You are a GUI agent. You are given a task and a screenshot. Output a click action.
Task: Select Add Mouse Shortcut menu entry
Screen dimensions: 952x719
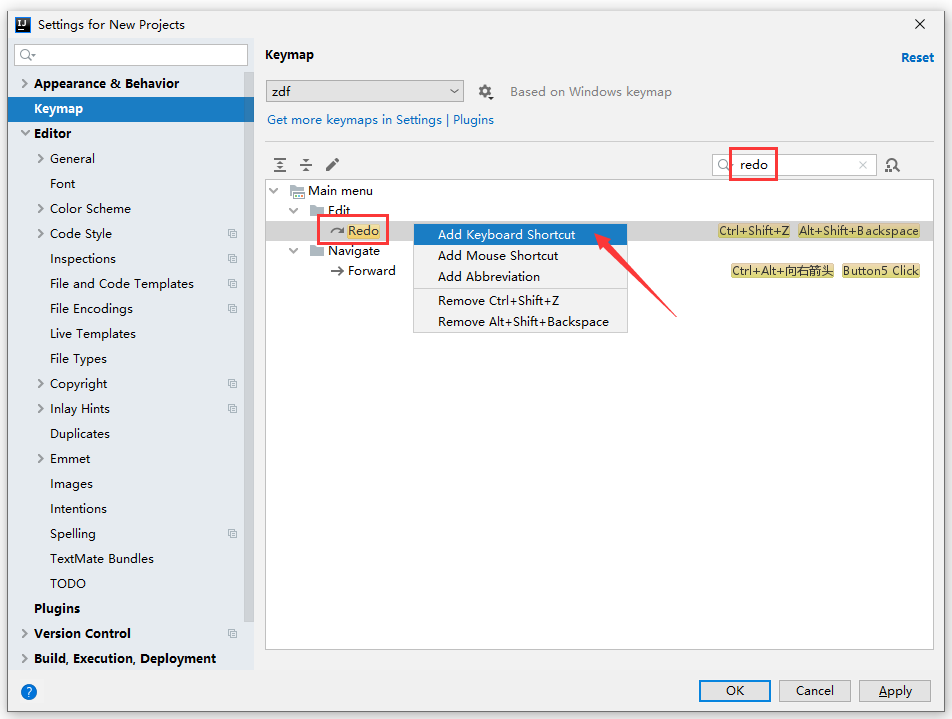pyautogui.click(x=498, y=255)
